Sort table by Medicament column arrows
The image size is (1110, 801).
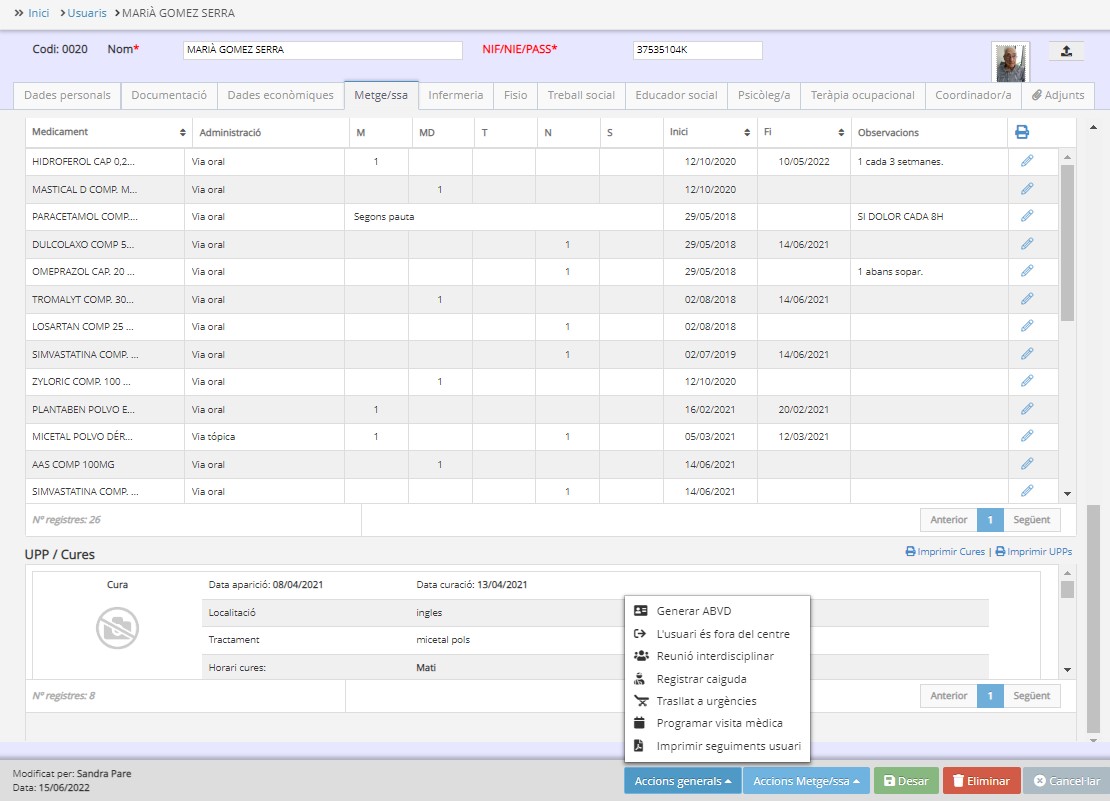pyautogui.click(x=183, y=132)
